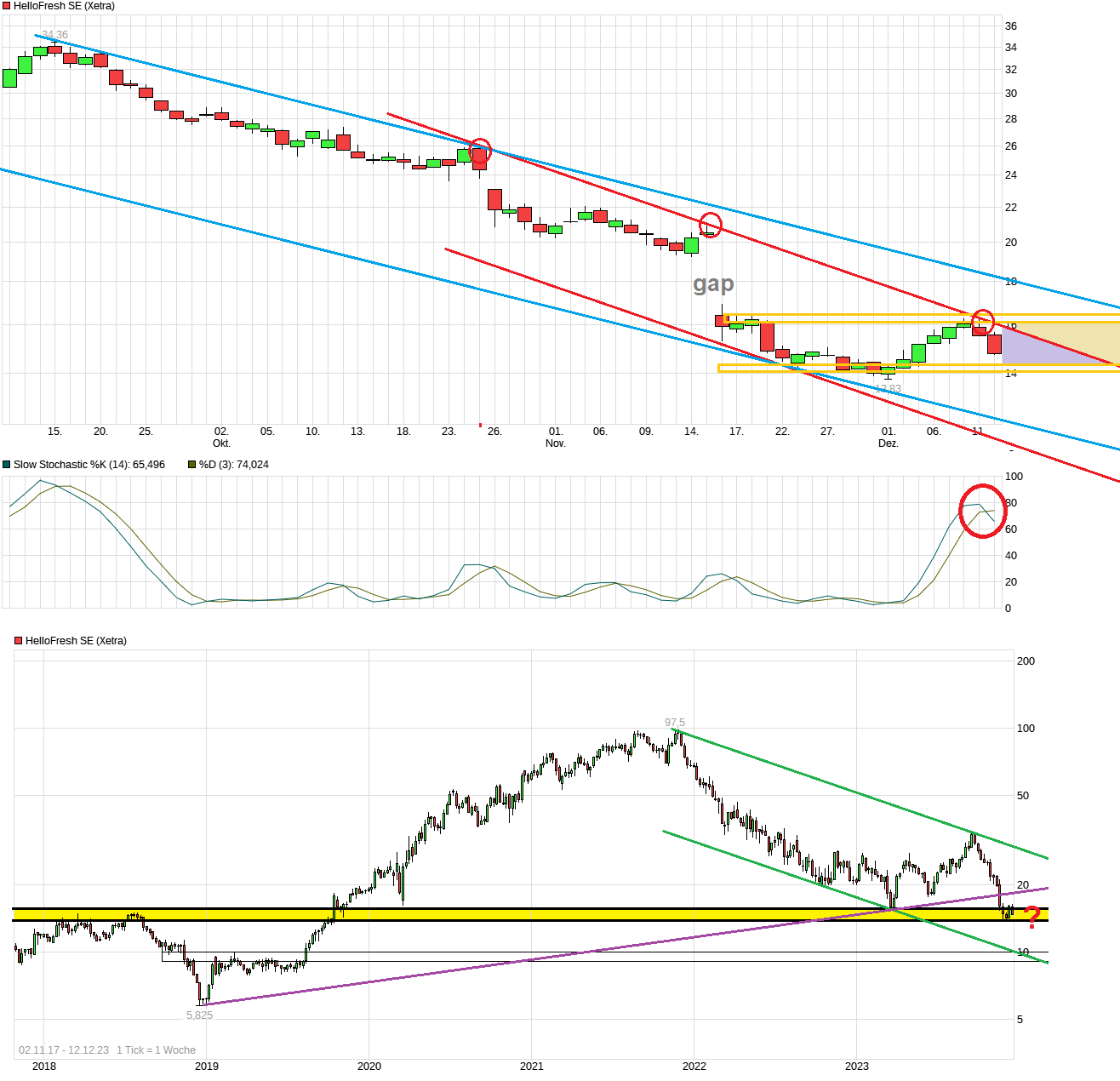1120x1081 pixels.
Task: Click the 80 level on the stochastic axis
Action: click(1011, 503)
